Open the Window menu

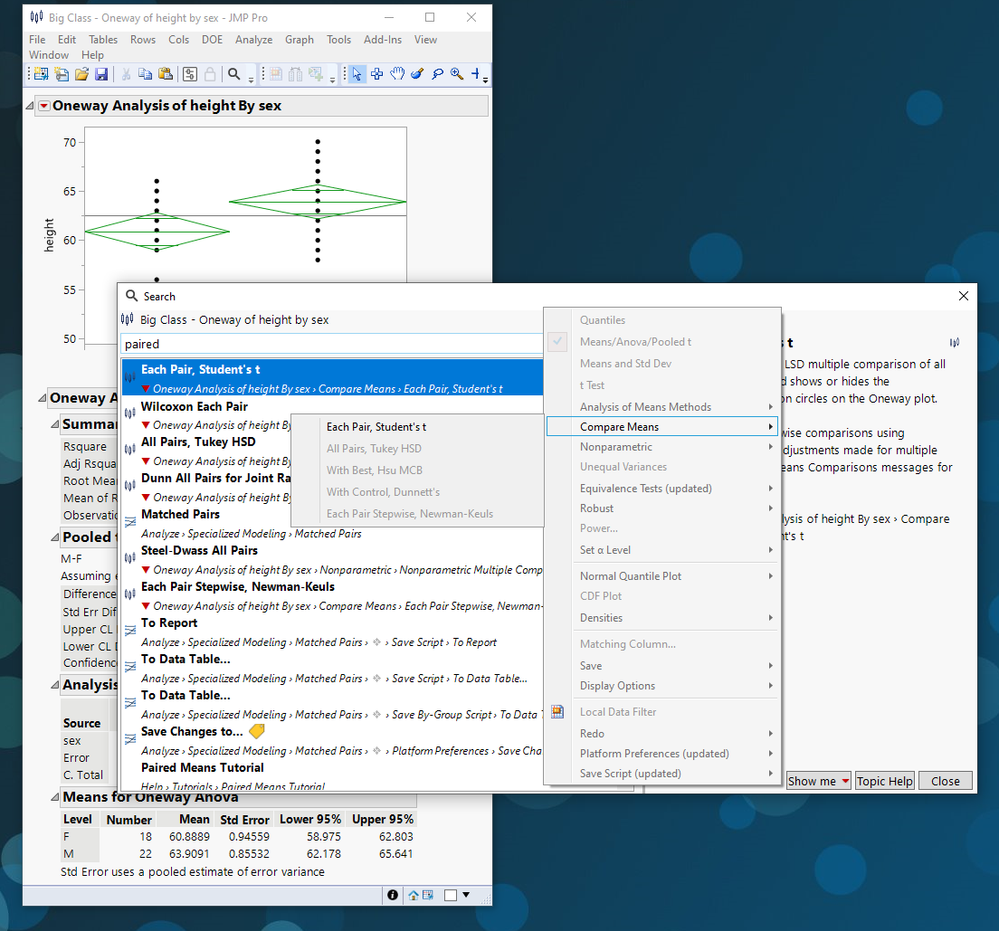(x=48, y=55)
